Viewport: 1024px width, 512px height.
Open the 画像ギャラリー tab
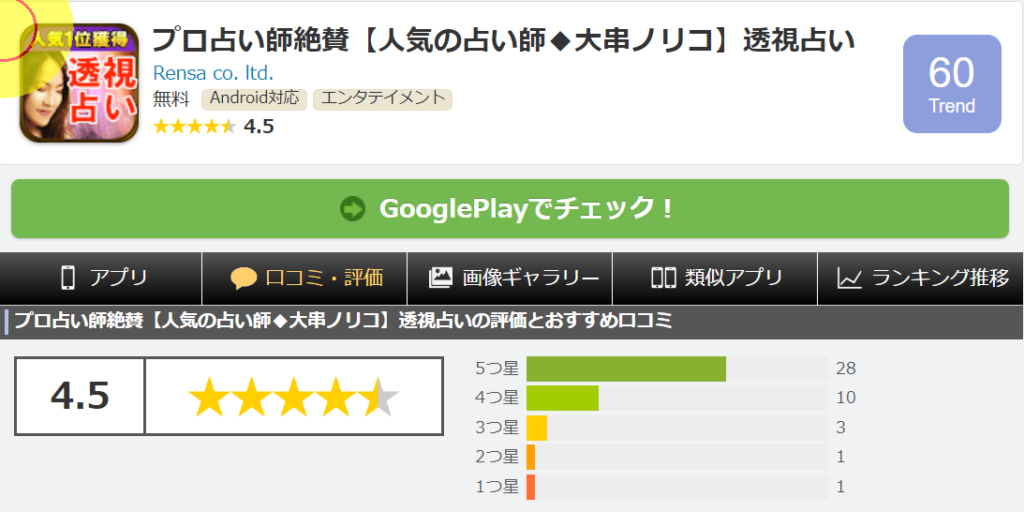[x=510, y=279]
